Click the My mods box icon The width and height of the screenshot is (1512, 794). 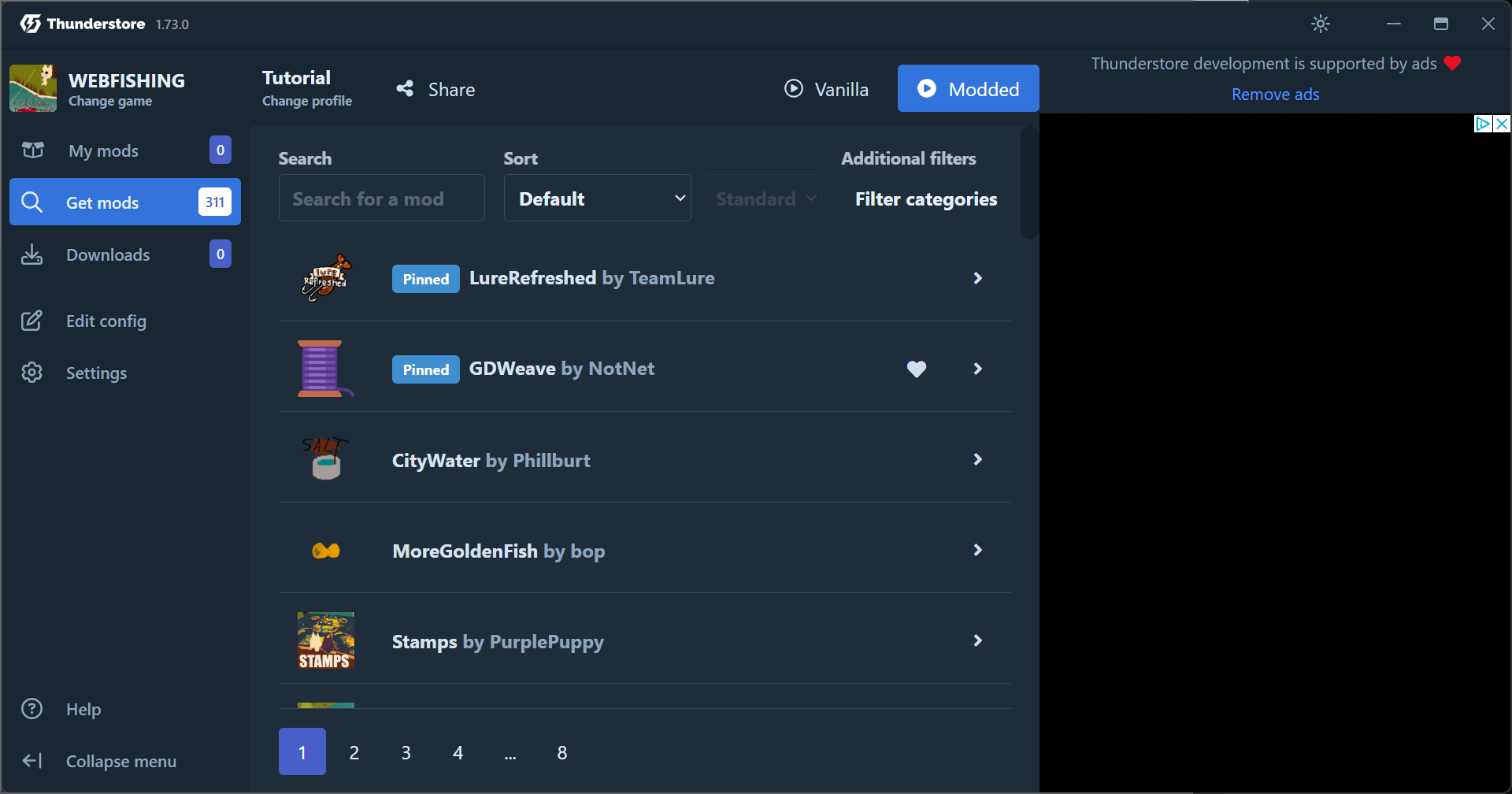tap(32, 150)
